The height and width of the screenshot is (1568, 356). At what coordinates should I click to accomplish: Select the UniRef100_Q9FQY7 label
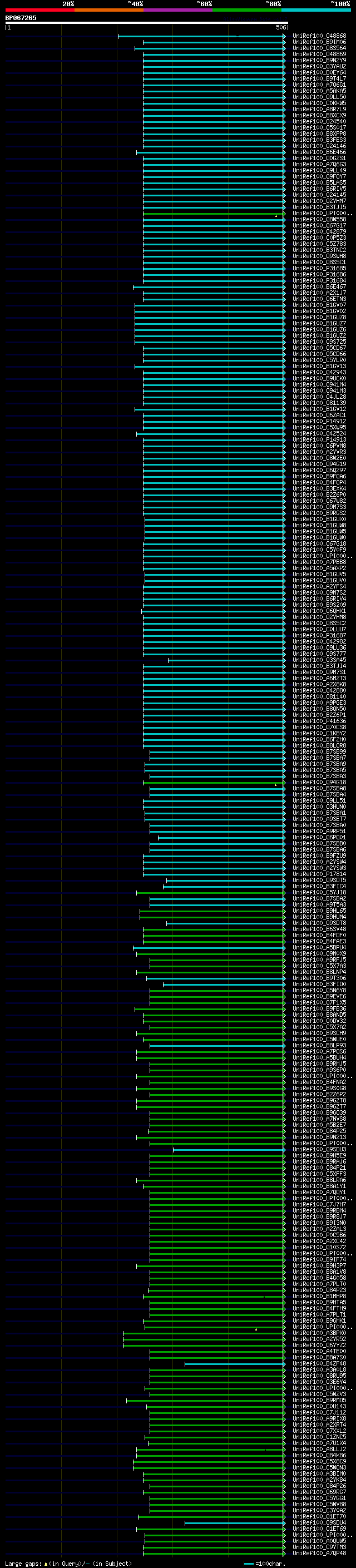tap(319, 176)
